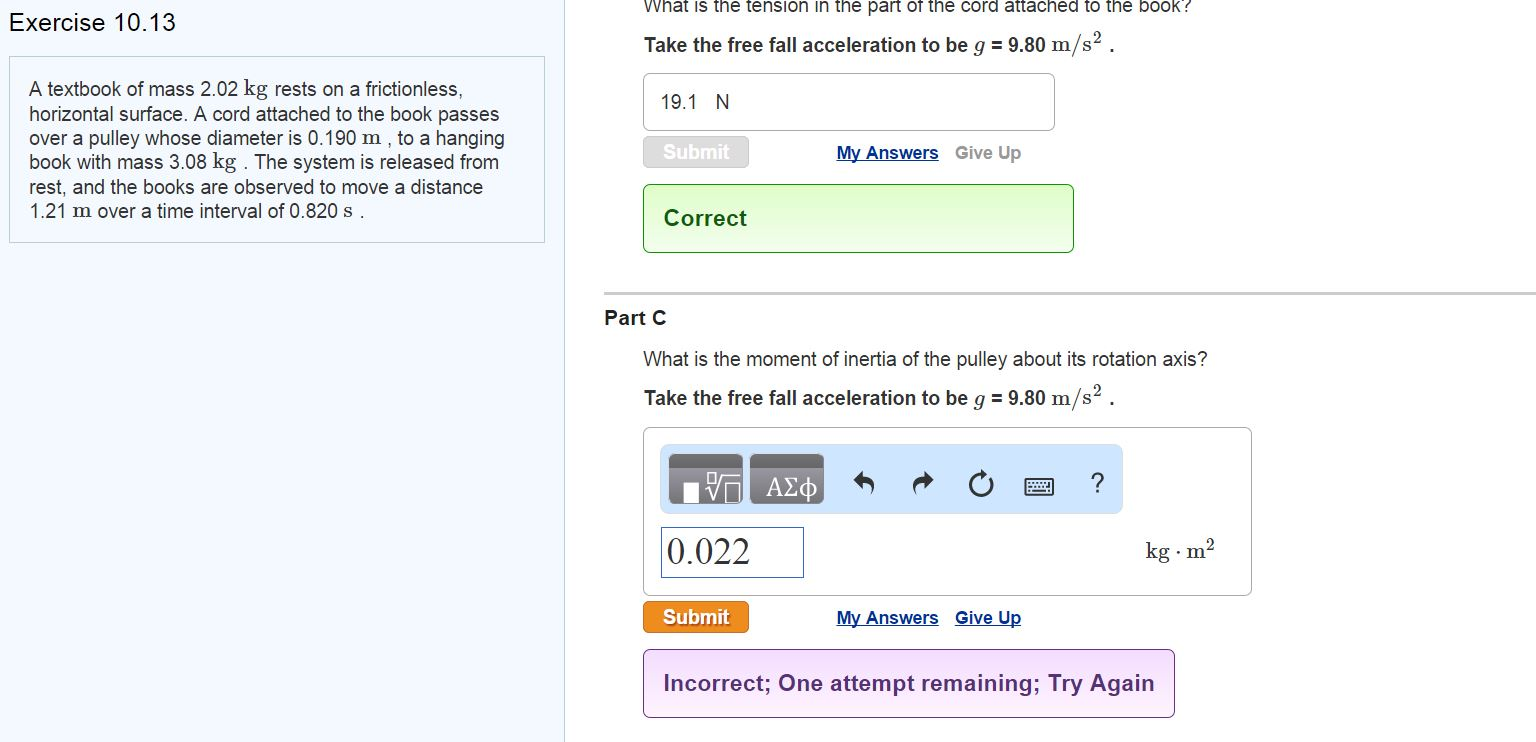Screen dimensions: 1536x742
Task: Open equation editor help with the question mark
Action: 1097,483
